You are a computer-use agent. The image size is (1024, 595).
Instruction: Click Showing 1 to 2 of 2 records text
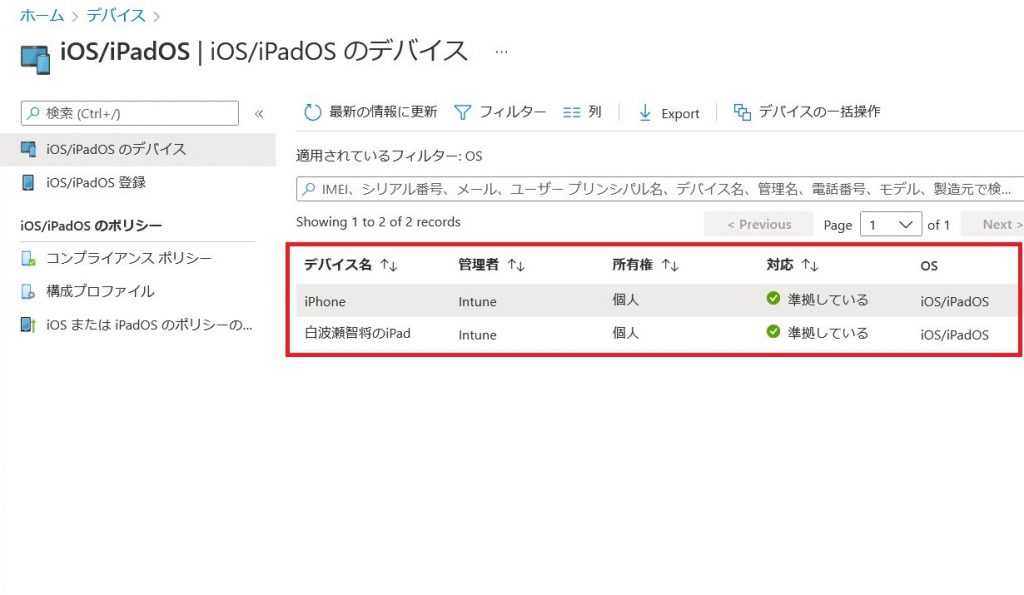378,222
